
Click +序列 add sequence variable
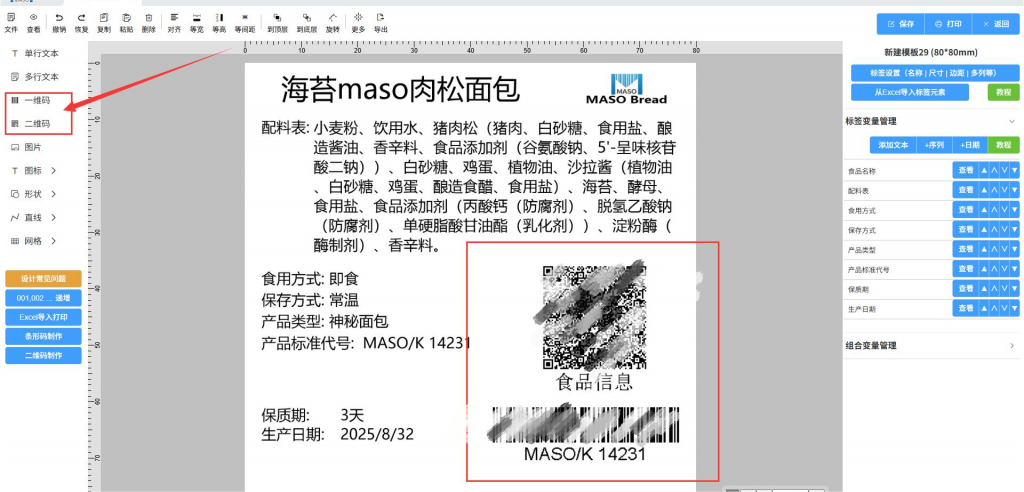pyautogui.click(x=934, y=145)
